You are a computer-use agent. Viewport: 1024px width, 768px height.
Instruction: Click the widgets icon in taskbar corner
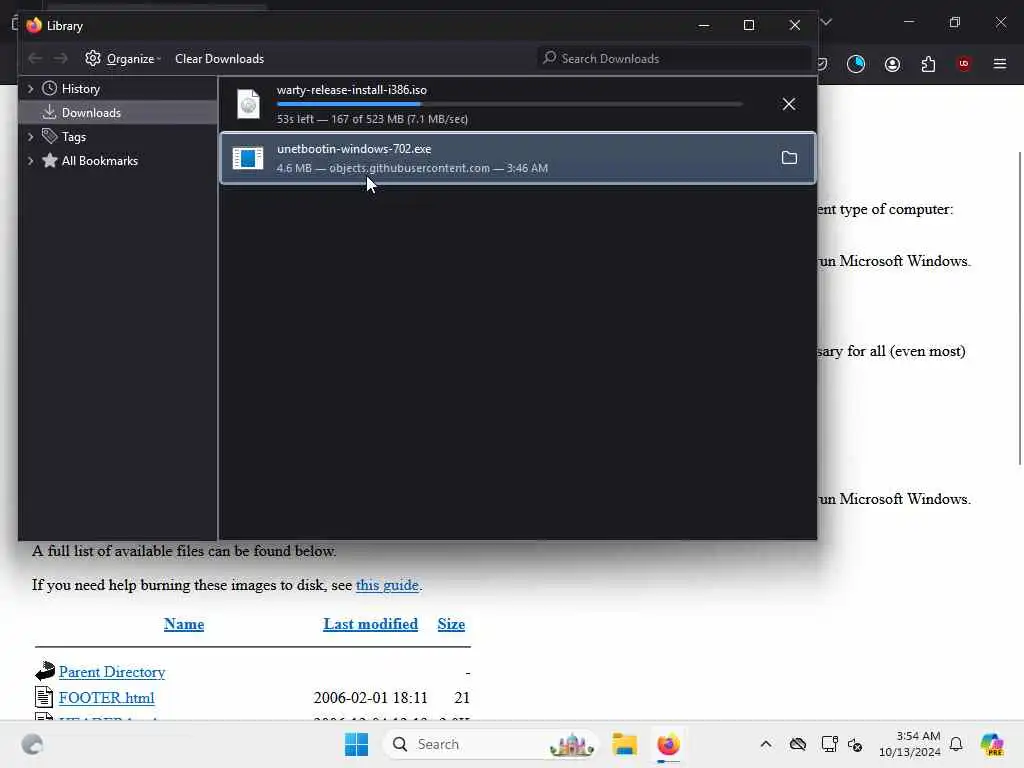coord(32,744)
